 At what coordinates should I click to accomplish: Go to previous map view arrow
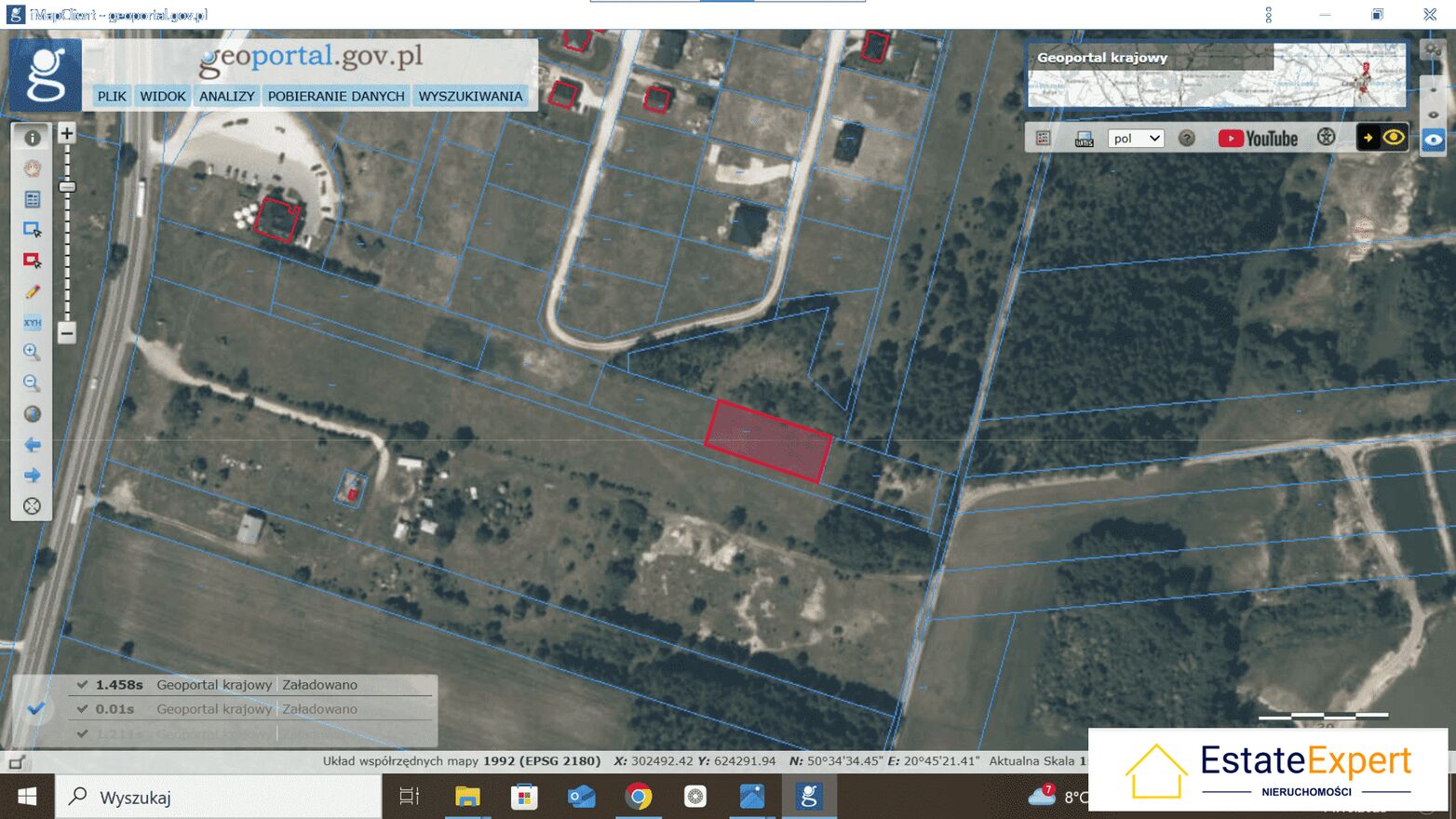tap(32, 445)
